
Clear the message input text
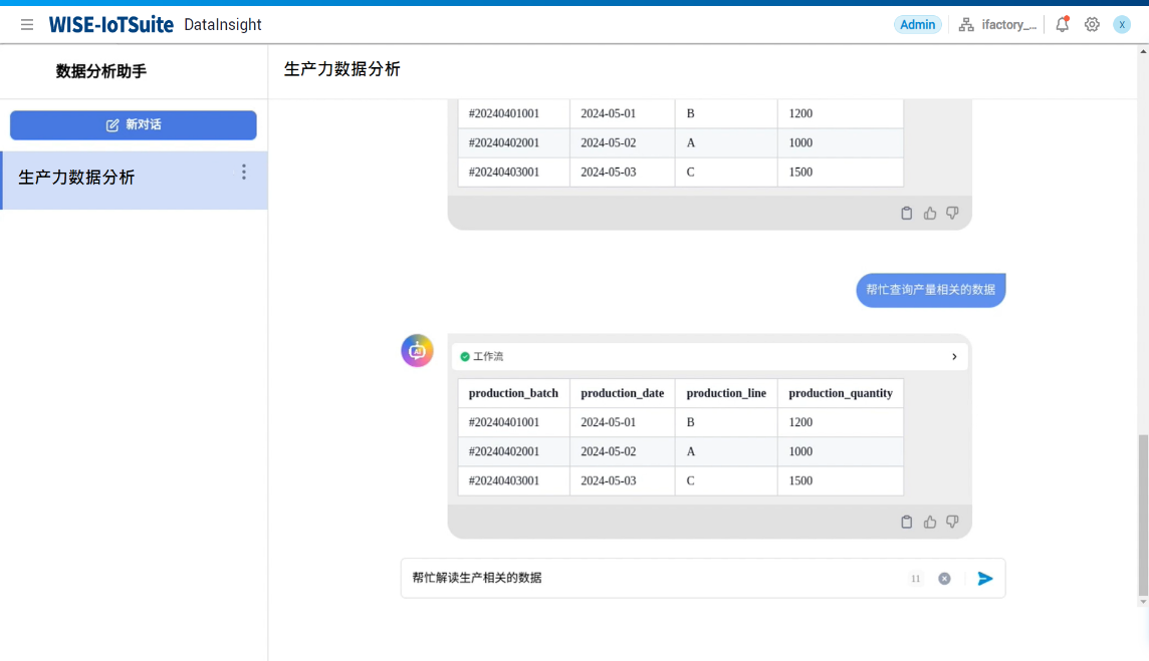tap(944, 579)
